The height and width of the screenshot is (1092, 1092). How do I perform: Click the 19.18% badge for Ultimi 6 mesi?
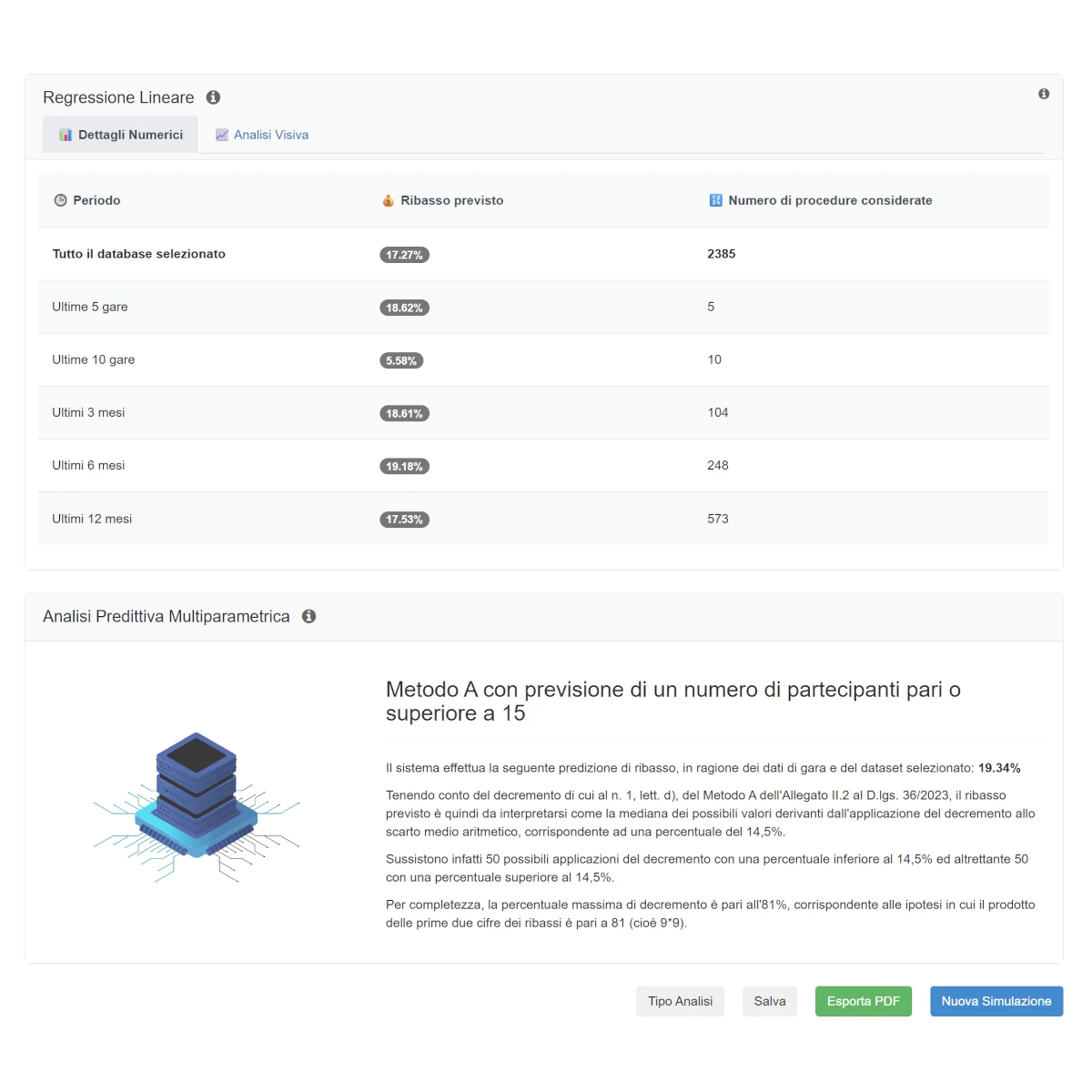pos(404,466)
